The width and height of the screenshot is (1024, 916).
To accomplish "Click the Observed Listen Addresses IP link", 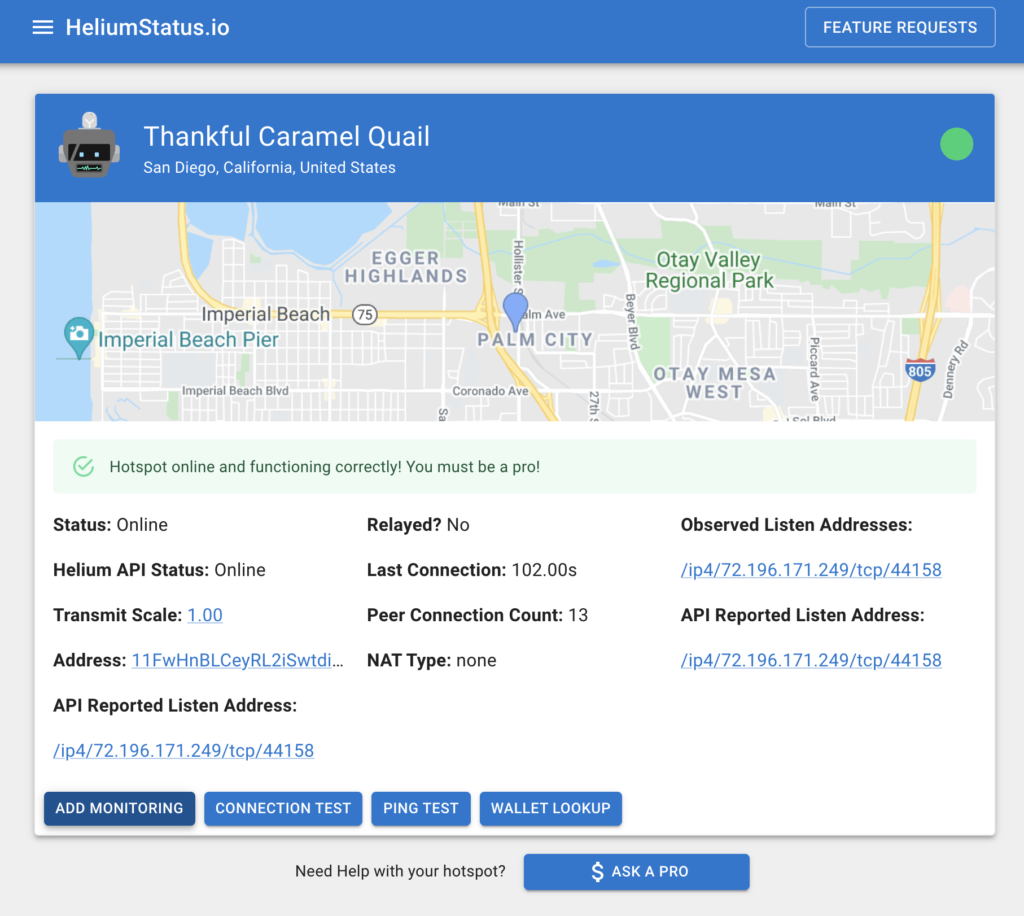I will point(811,570).
